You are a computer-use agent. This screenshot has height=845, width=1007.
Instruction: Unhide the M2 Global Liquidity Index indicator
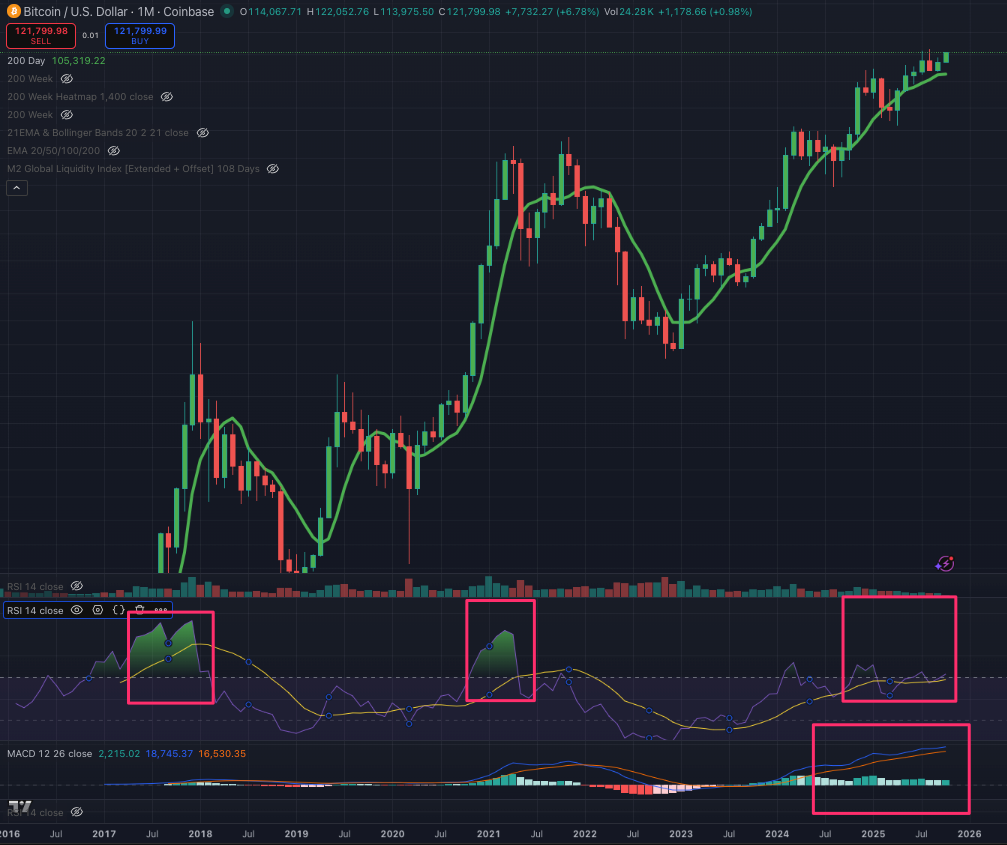click(273, 168)
